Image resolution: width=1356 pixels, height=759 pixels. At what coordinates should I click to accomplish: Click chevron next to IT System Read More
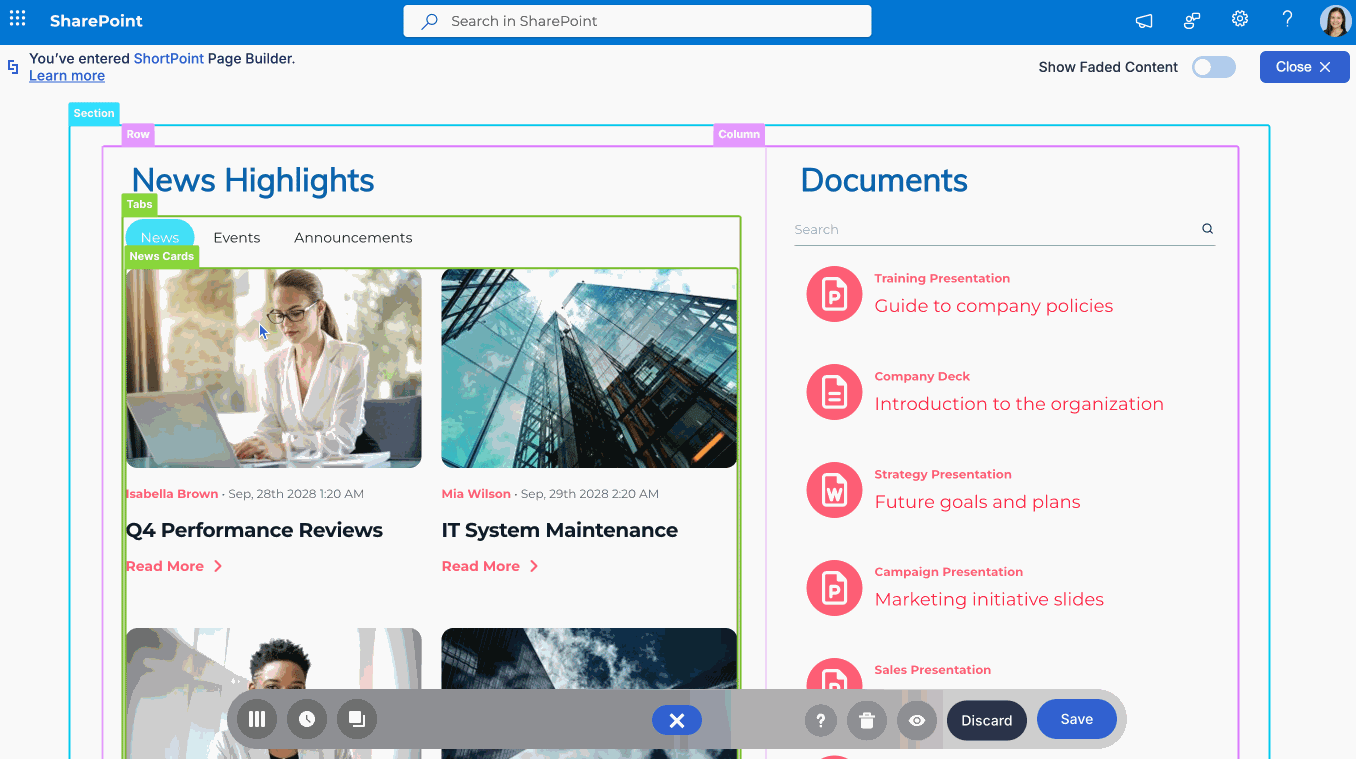point(534,566)
